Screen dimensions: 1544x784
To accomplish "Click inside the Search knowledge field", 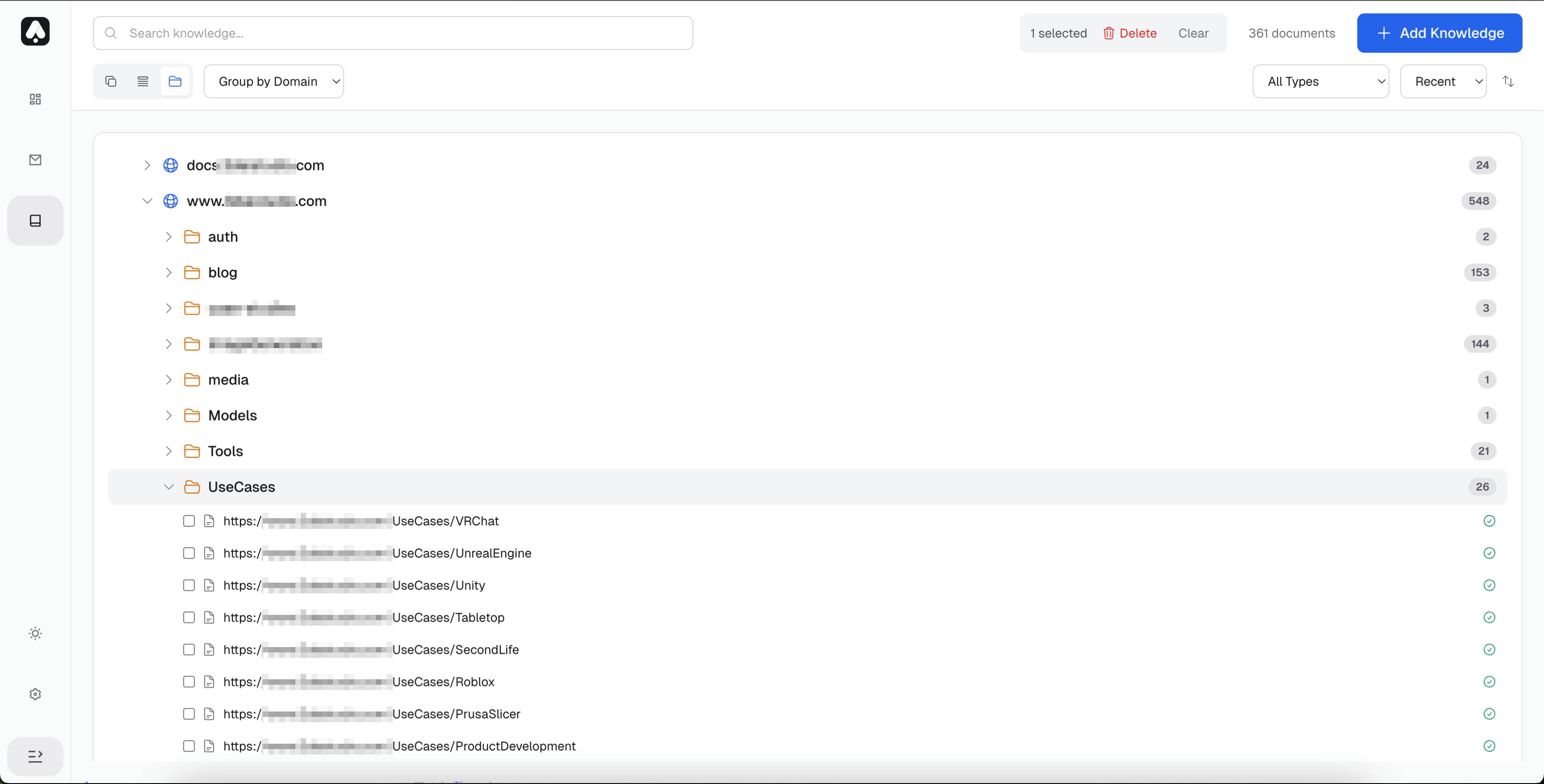I will tap(392, 33).
